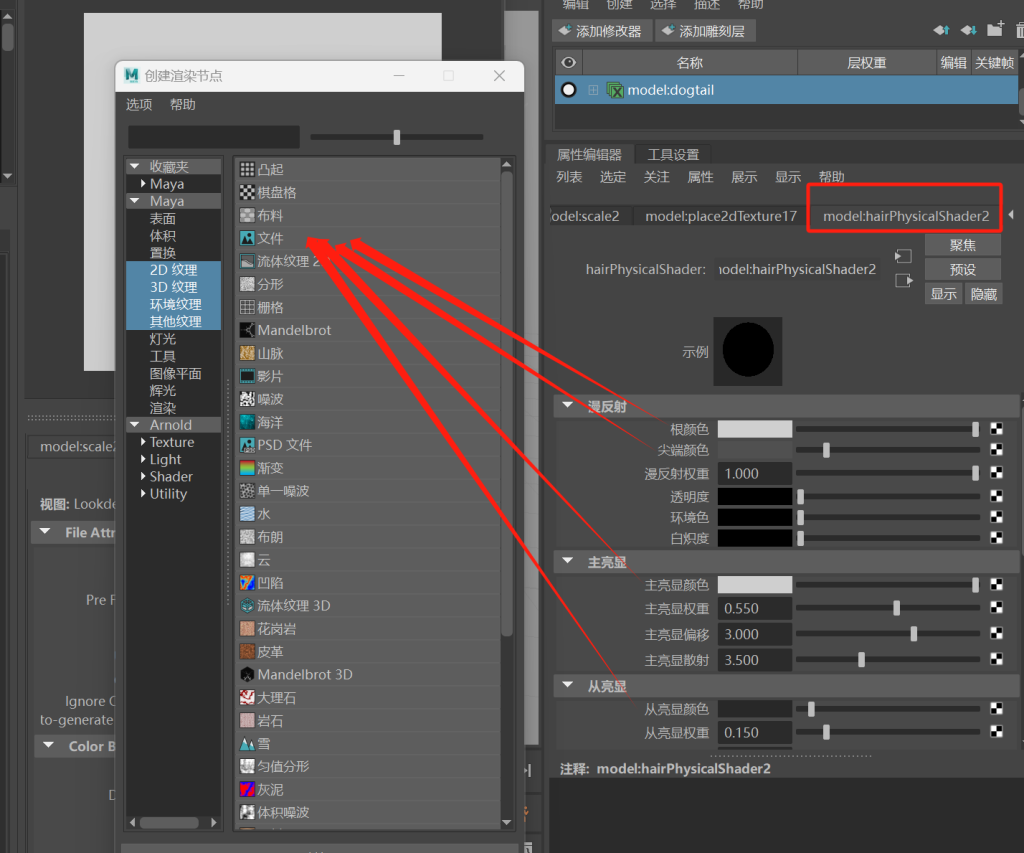Expand the Arnold Utility category
Screen dimensions: 1024x853
143,494
